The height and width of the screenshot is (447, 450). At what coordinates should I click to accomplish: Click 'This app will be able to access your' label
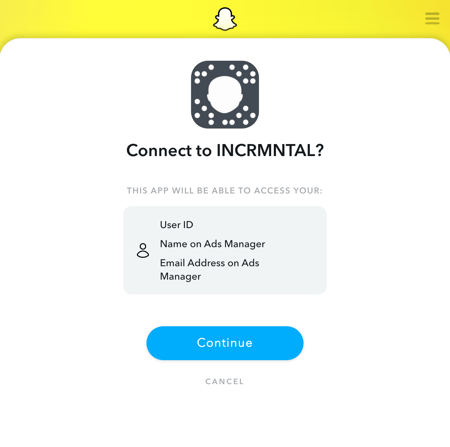click(x=225, y=191)
